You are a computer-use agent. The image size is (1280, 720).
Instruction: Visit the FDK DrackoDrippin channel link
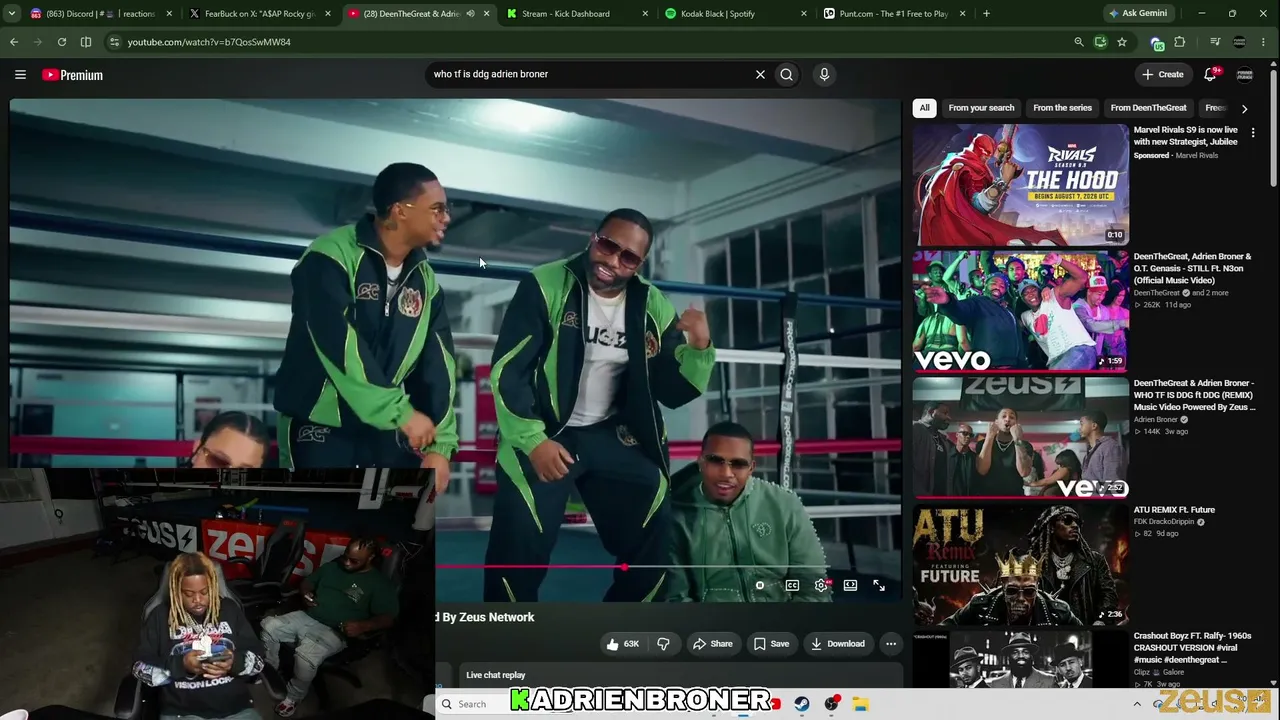(1165, 522)
